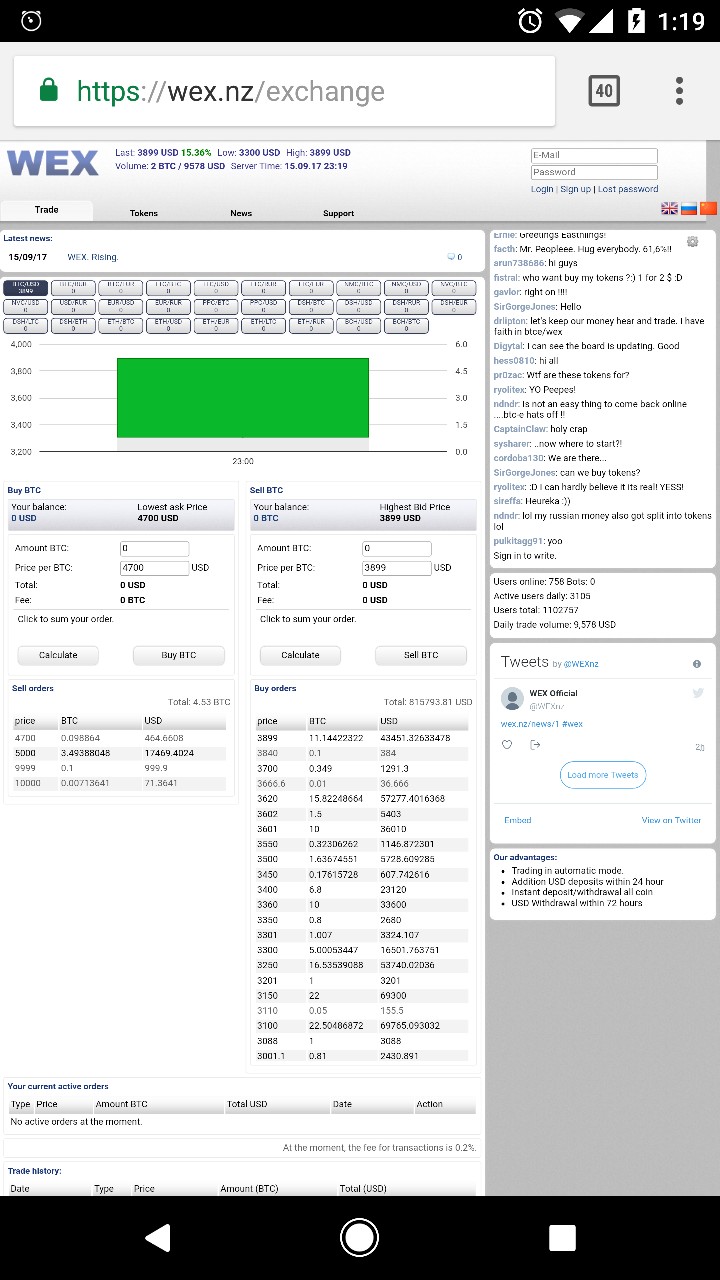The image size is (720, 1280).
Task: Select the ETH/USD pair button
Action: [168, 325]
